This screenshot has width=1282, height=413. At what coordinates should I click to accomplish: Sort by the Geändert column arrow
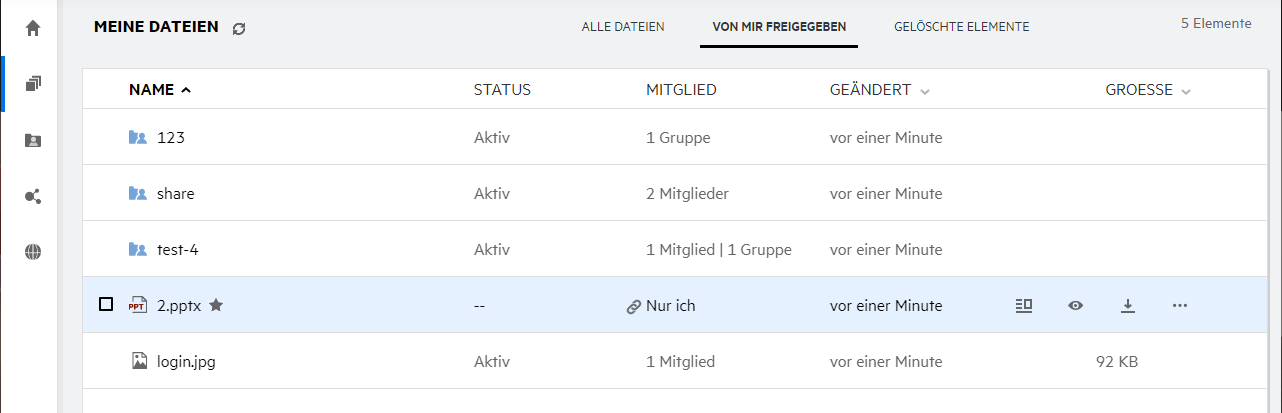pos(925,91)
